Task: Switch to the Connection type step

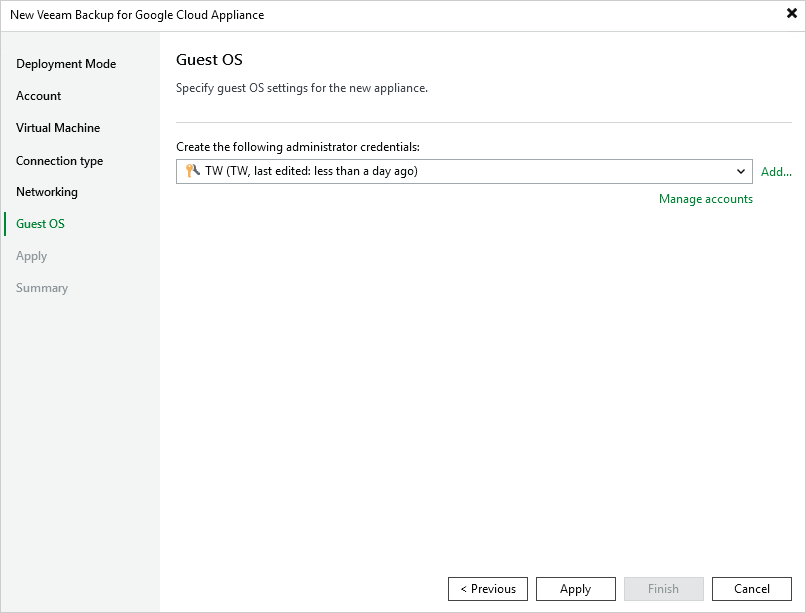Action: point(60,161)
